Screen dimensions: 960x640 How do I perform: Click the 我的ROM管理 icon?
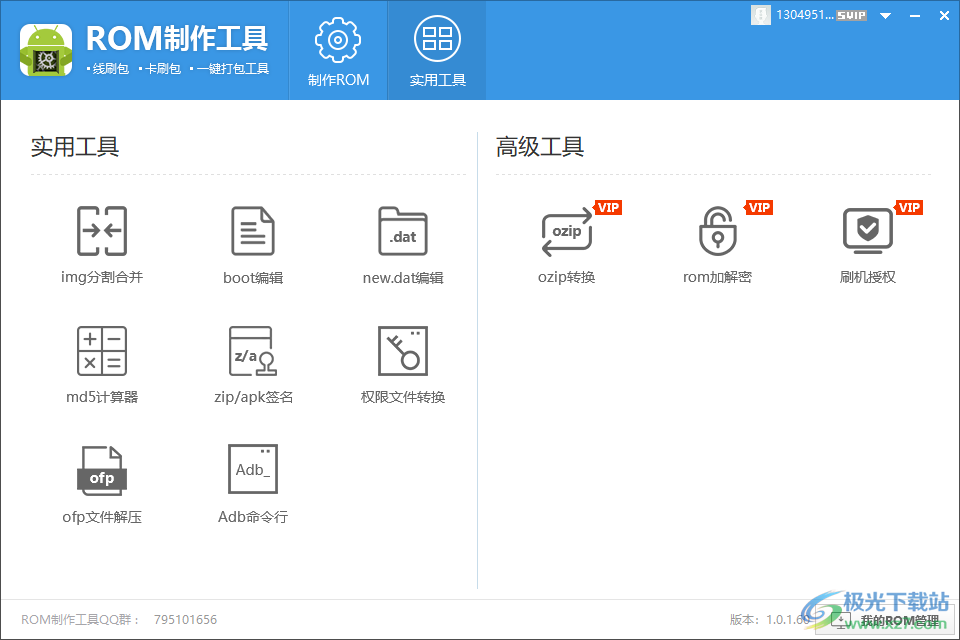[x=843, y=620]
